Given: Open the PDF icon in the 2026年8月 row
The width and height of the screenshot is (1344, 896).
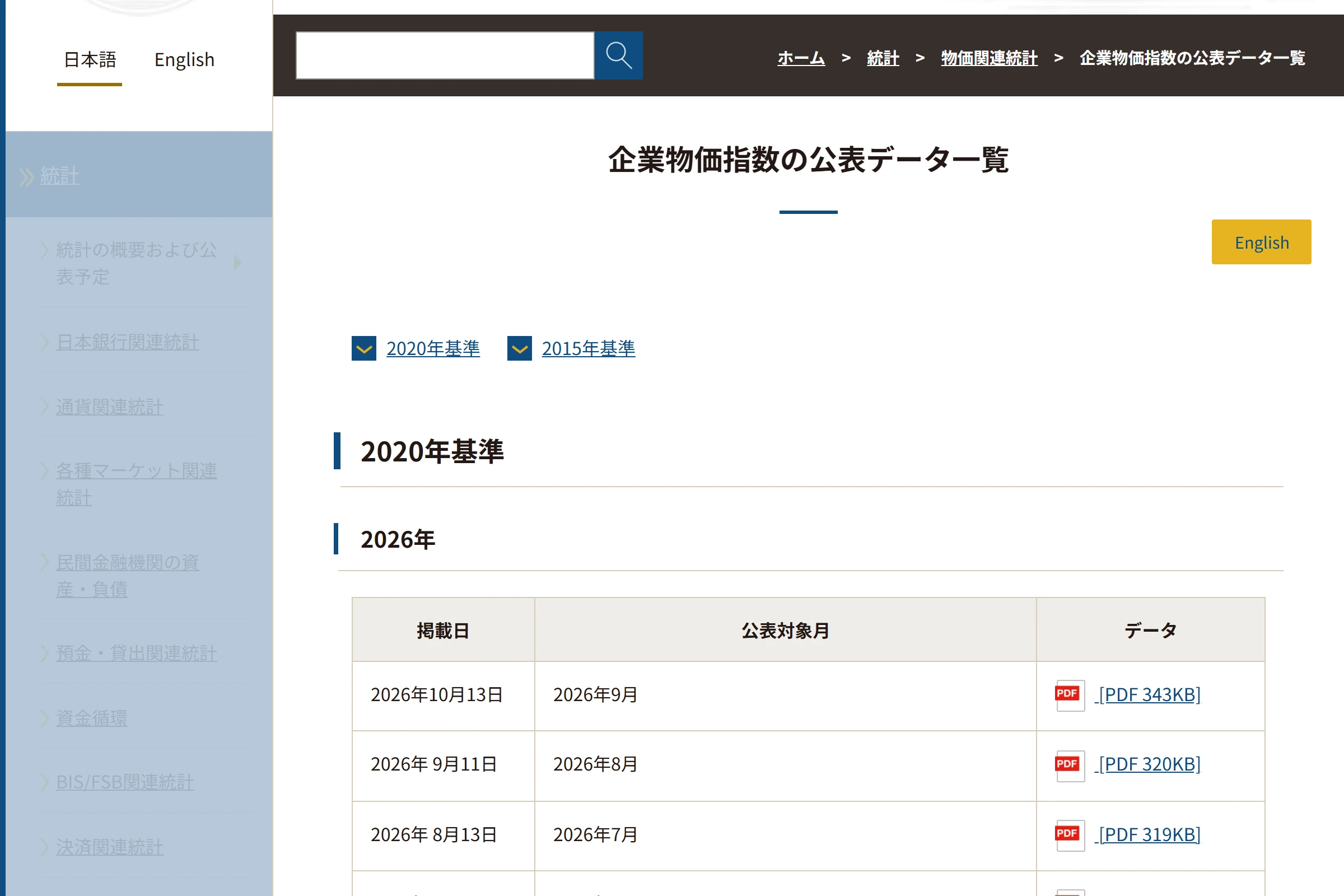Looking at the screenshot, I should [1070, 766].
